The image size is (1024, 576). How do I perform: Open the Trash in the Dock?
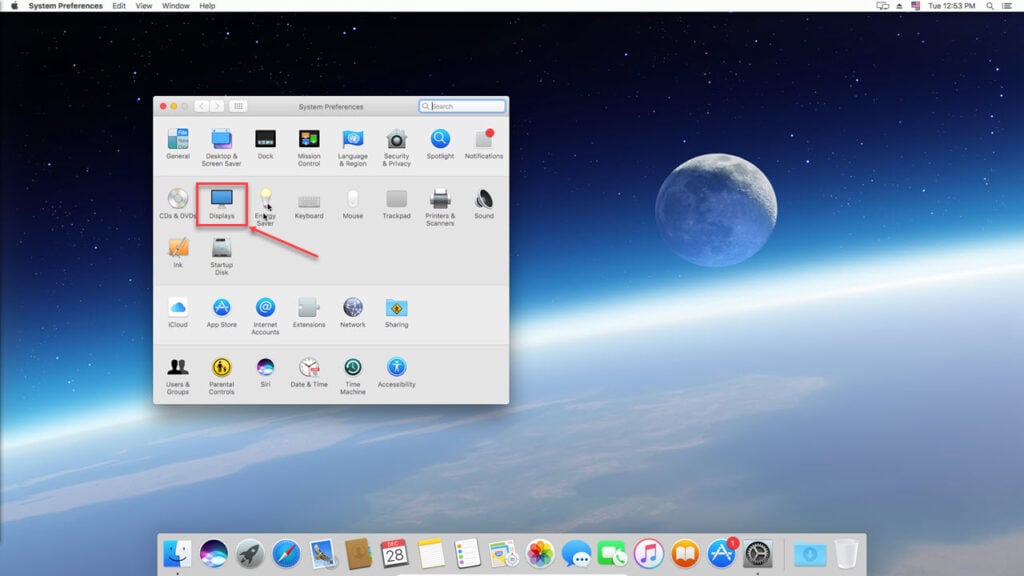click(x=847, y=554)
